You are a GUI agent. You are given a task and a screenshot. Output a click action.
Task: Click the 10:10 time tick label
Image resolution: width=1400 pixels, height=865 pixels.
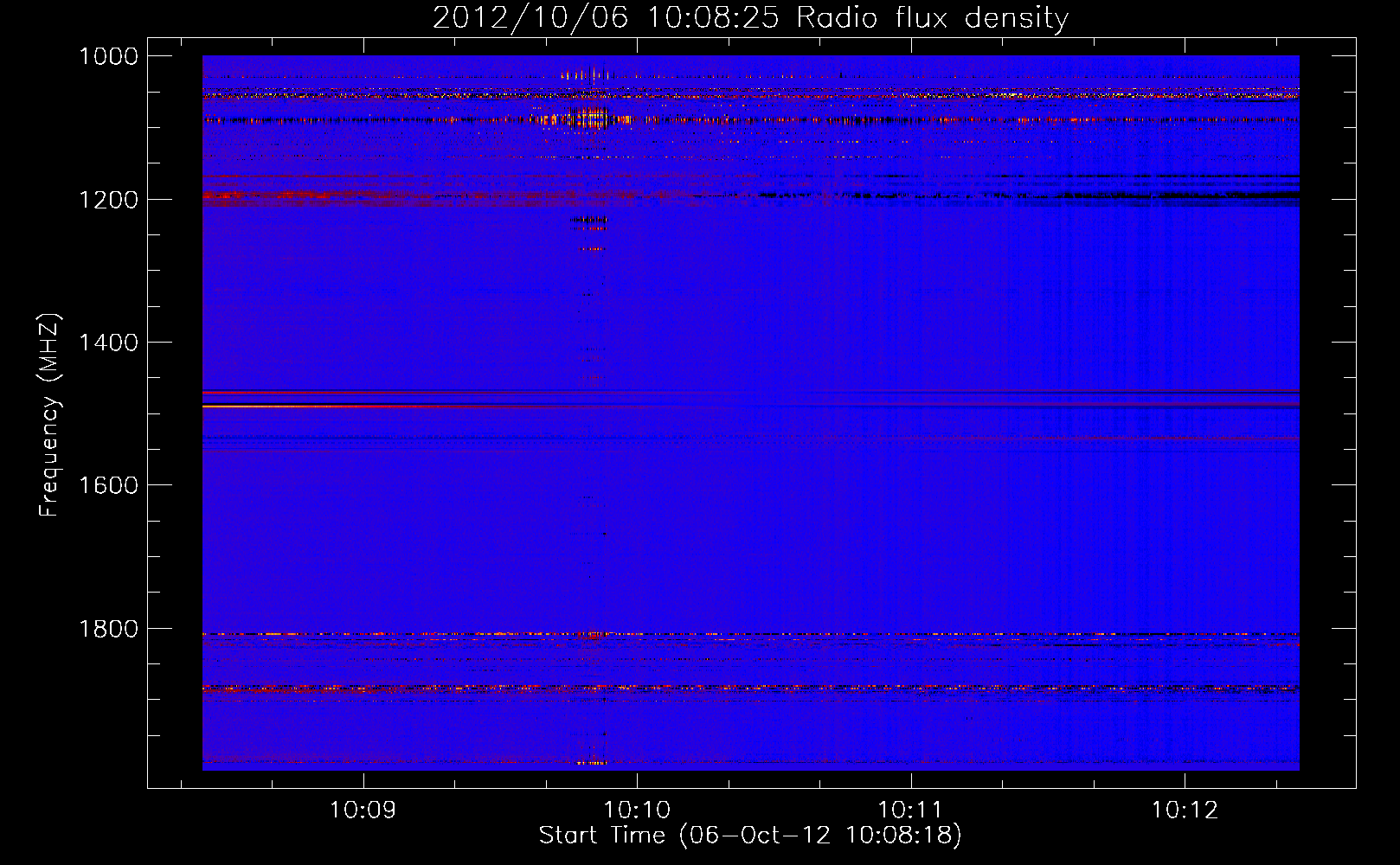pyautogui.click(x=637, y=811)
